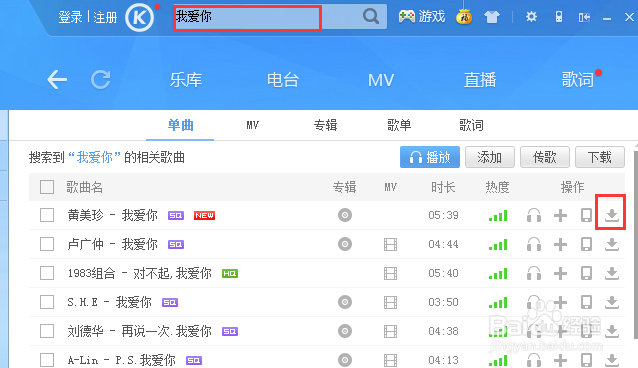Refresh the page with the circular arrow
Viewport: 638px width, 368px height.
(x=101, y=79)
